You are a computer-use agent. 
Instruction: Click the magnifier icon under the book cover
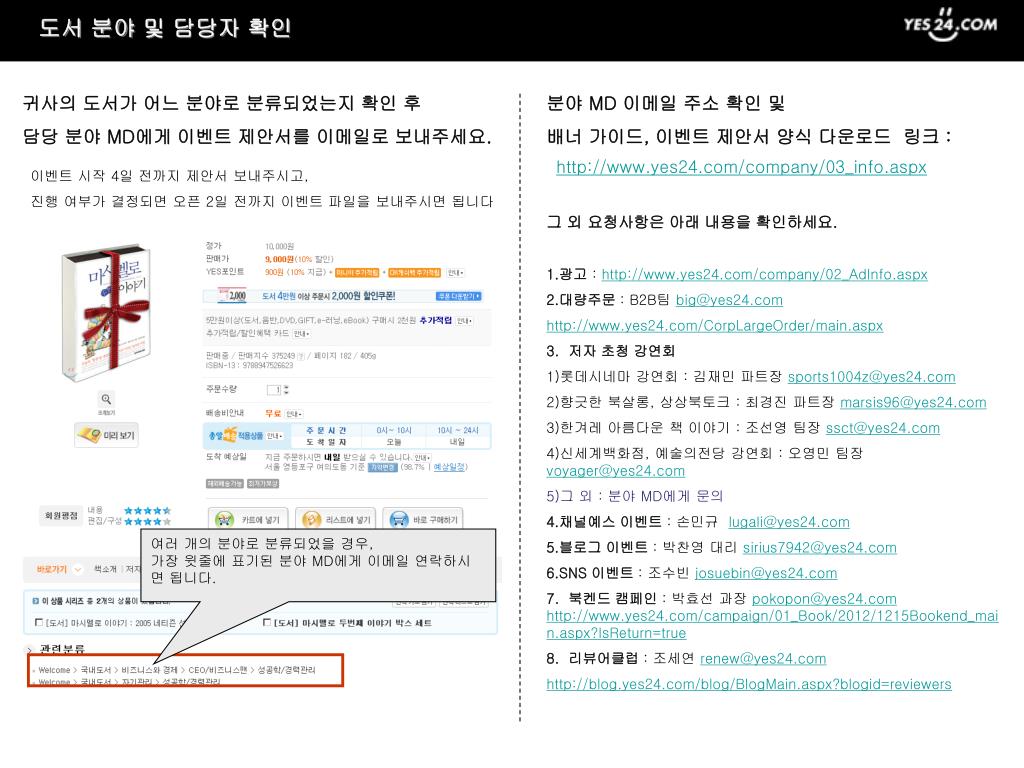[106, 399]
